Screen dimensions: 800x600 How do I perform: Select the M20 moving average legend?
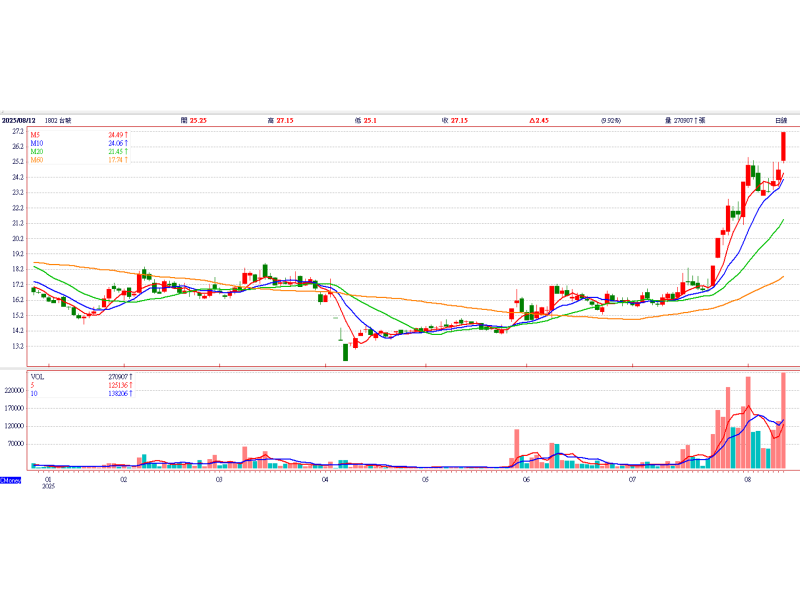[36, 151]
